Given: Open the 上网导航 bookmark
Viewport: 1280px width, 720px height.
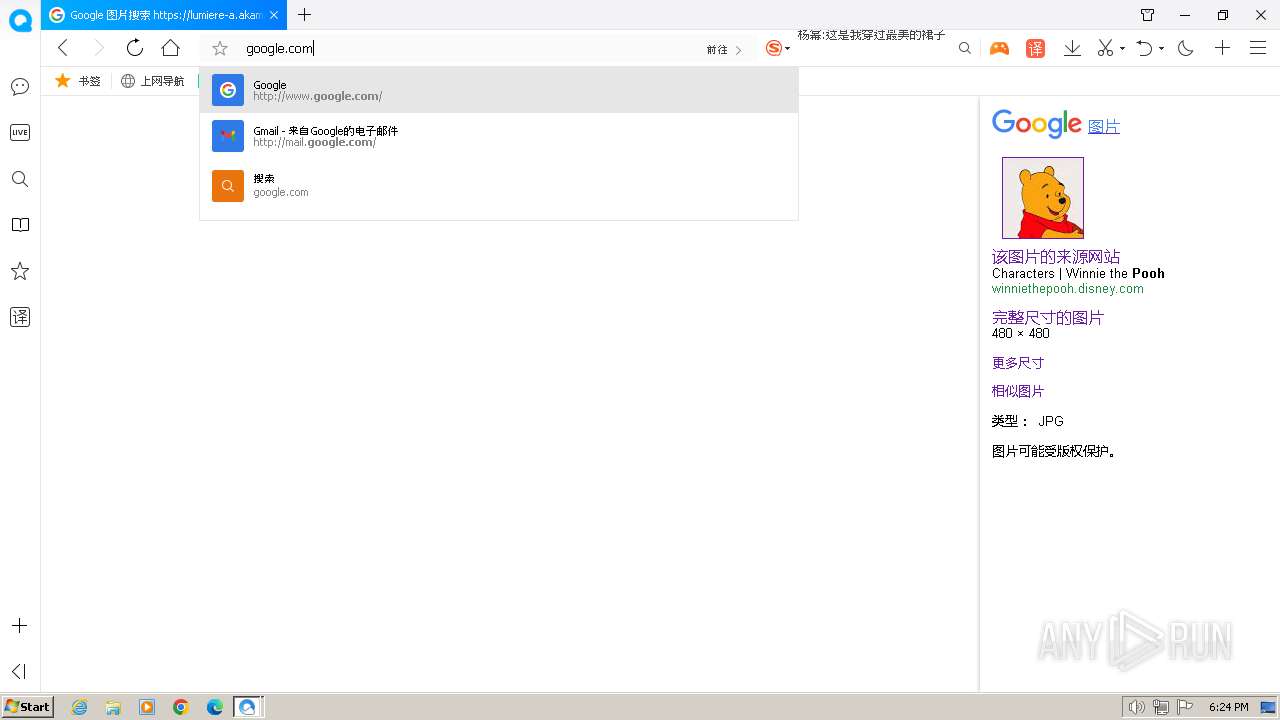Looking at the screenshot, I should (153, 81).
